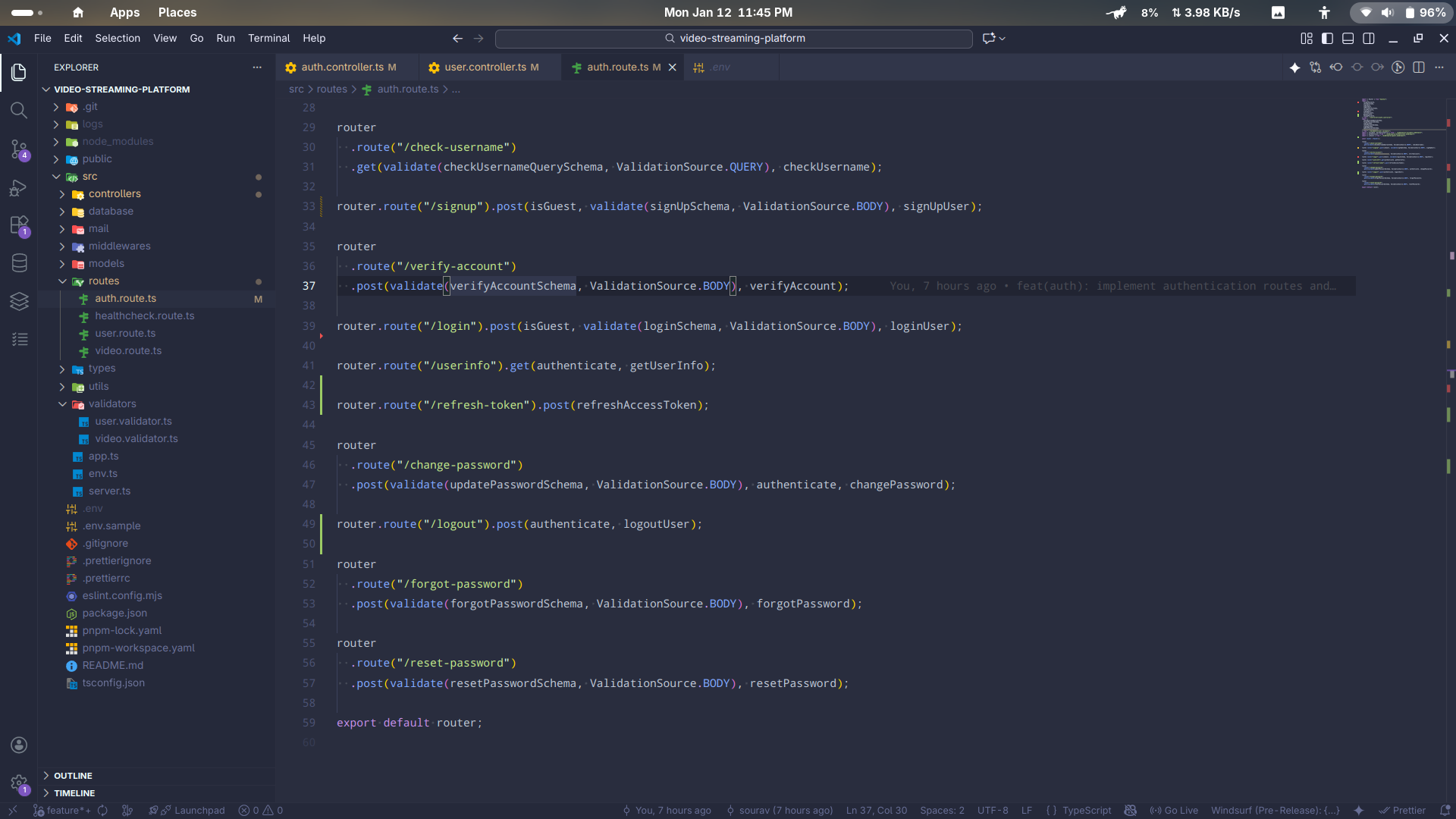Image resolution: width=1456 pixels, height=819 pixels.
Task: Toggle Secondary Side Bar layout icon
Action: (1369, 39)
